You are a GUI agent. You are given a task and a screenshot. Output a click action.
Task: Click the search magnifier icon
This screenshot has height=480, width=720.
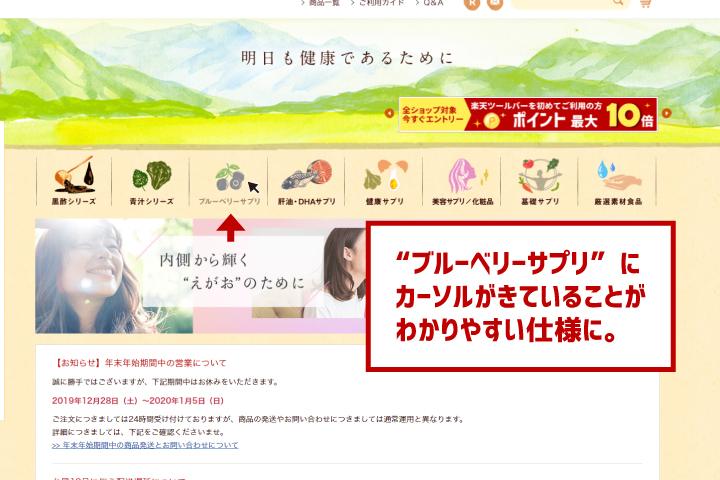click(618, 4)
